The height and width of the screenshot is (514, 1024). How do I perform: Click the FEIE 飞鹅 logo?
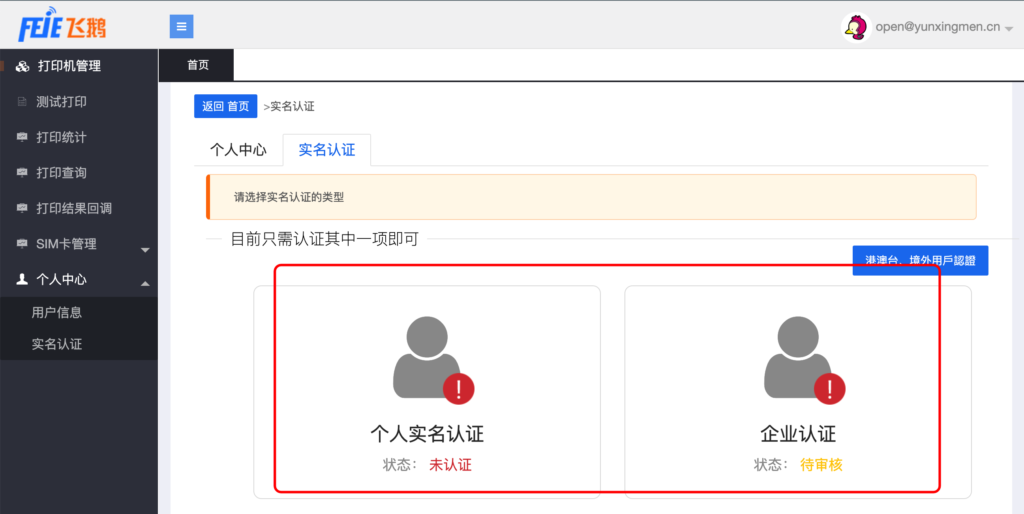62,25
